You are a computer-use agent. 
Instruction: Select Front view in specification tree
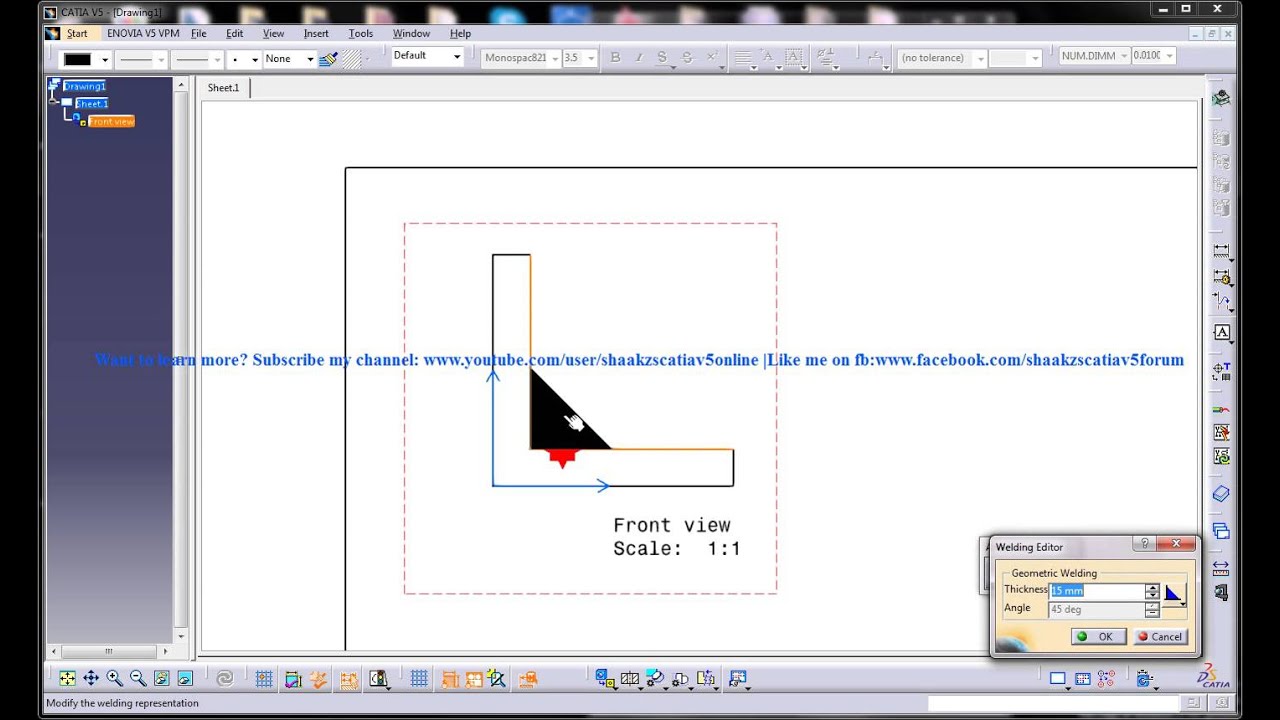pyautogui.click(x=111, y=122)
